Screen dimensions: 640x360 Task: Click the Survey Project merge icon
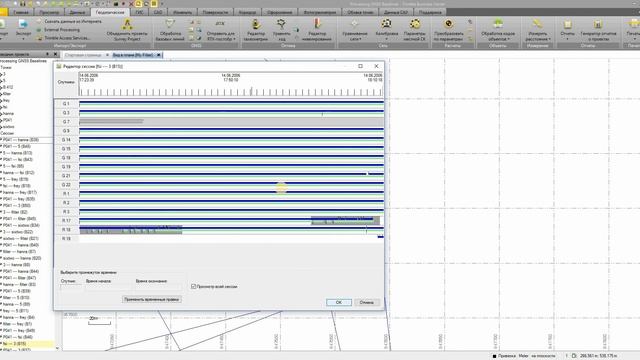coord(127,24)
